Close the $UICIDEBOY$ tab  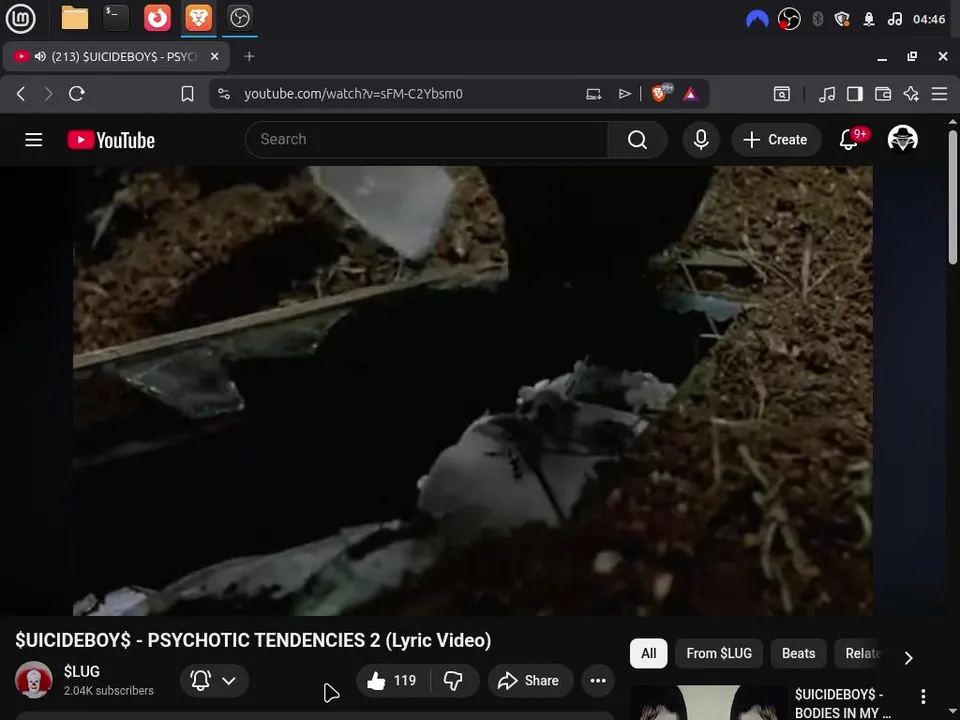click(x=214, y=56)
